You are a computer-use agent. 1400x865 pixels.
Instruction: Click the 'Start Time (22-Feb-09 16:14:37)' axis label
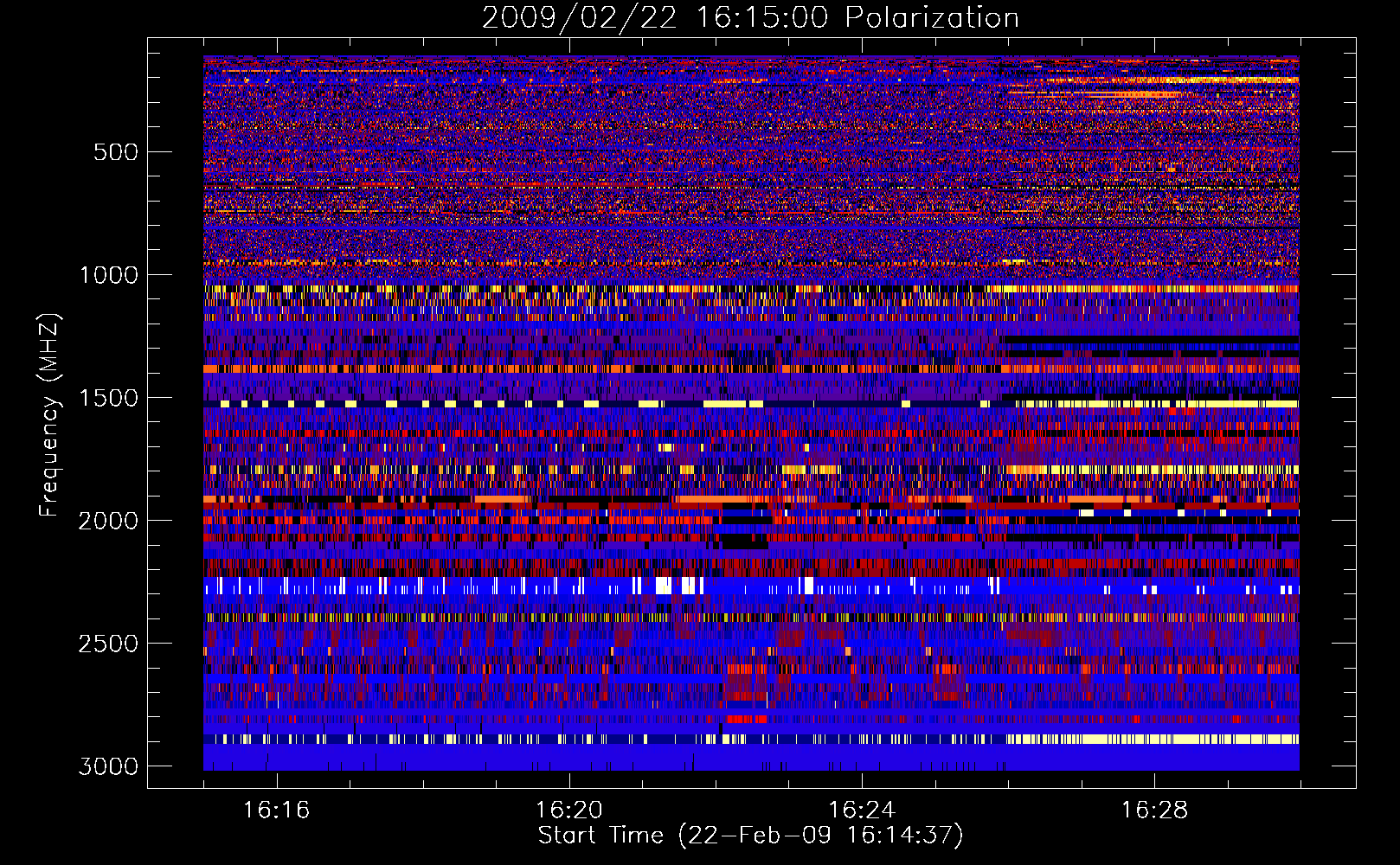(x=750, y=836)
